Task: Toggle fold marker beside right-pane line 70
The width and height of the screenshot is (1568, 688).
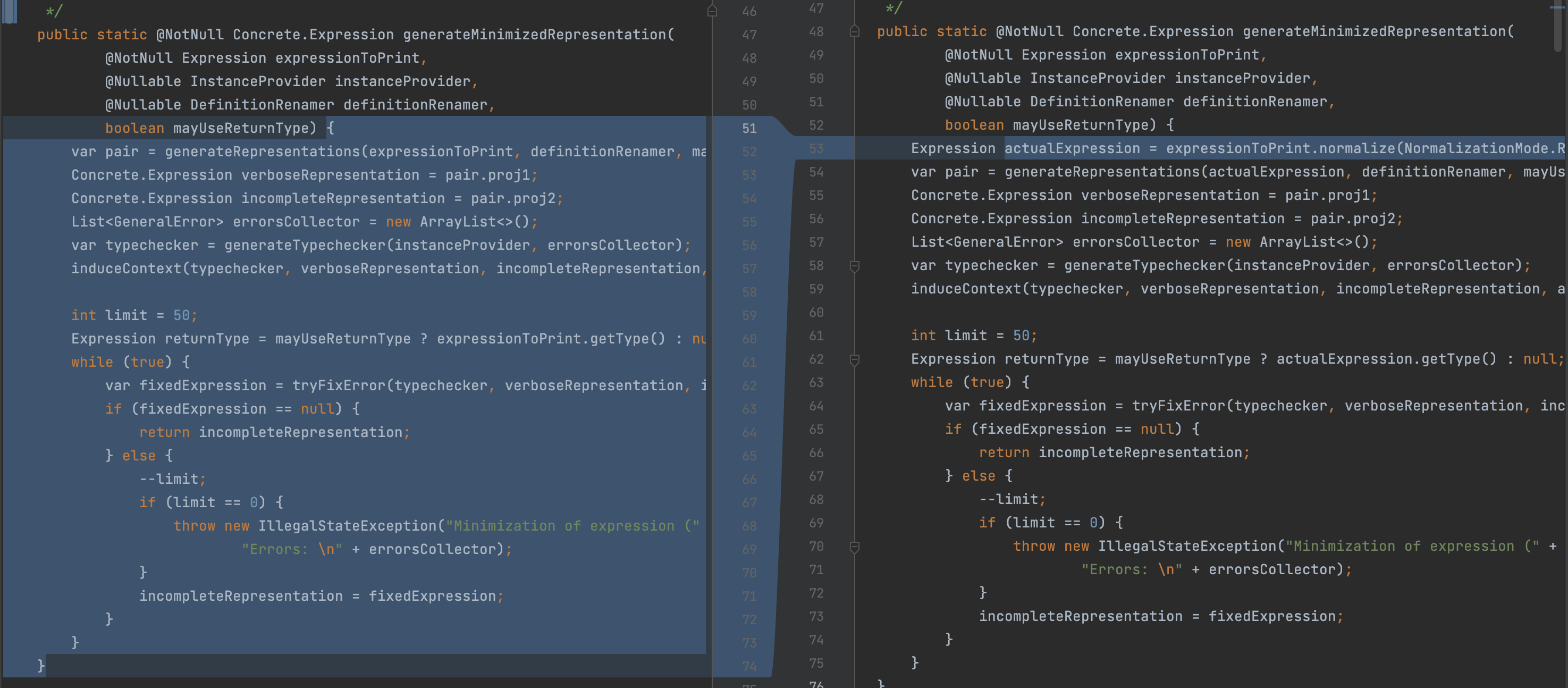Action: click(x=855, y=547)
